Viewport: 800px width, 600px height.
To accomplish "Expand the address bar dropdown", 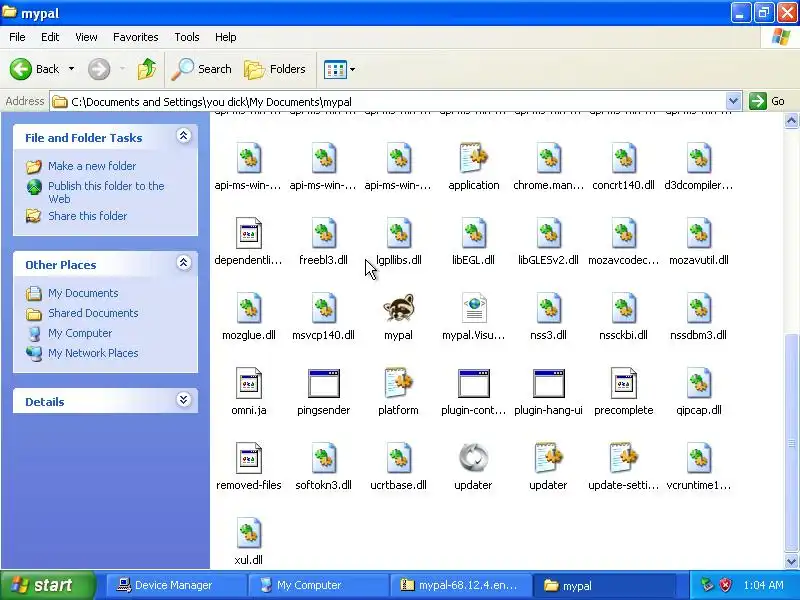I will point(733,101).
